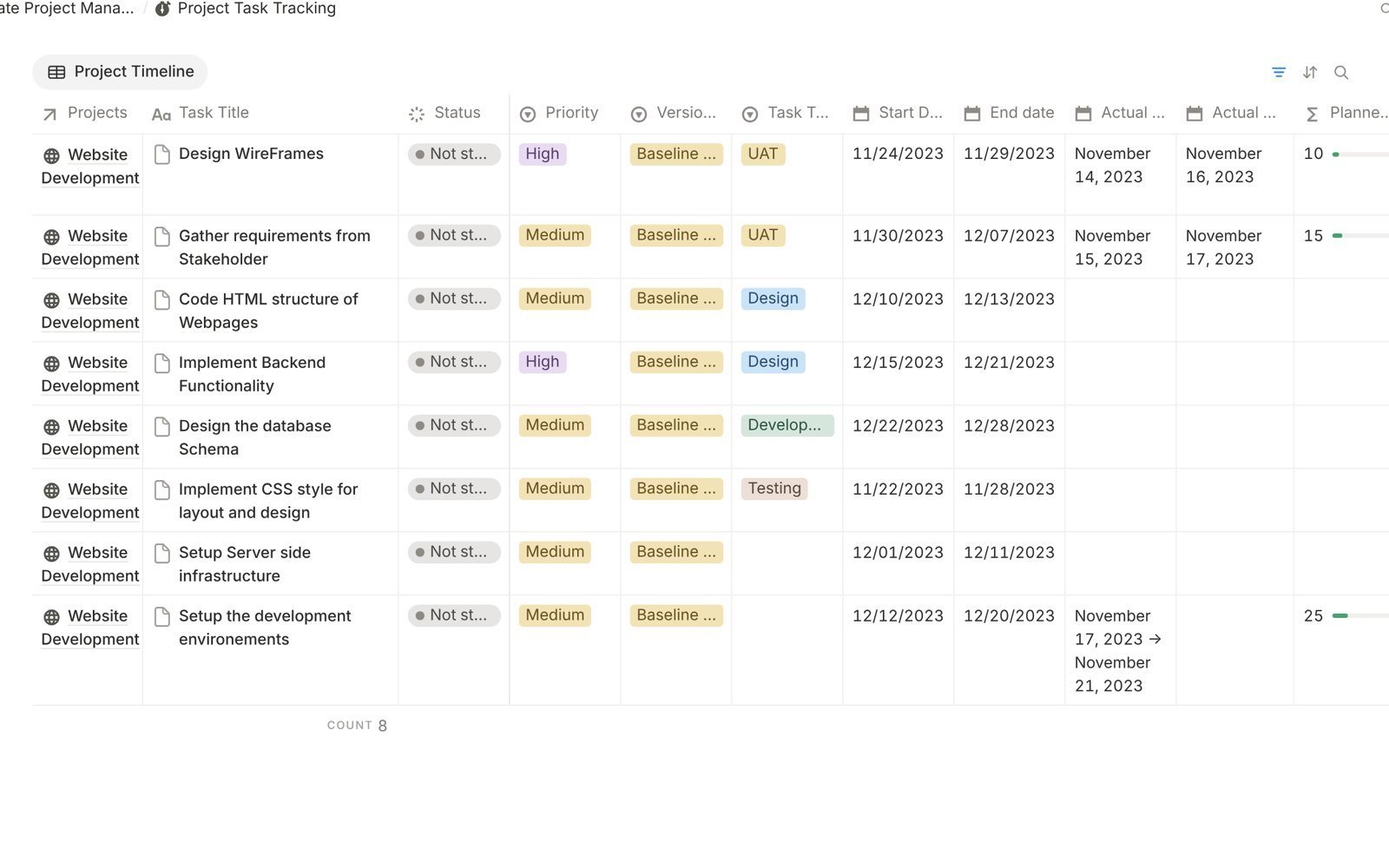Open Project Task Tracking breadcrumb
The height and width of the screenshot is (868, 1389).
click(x=256, y=9)
